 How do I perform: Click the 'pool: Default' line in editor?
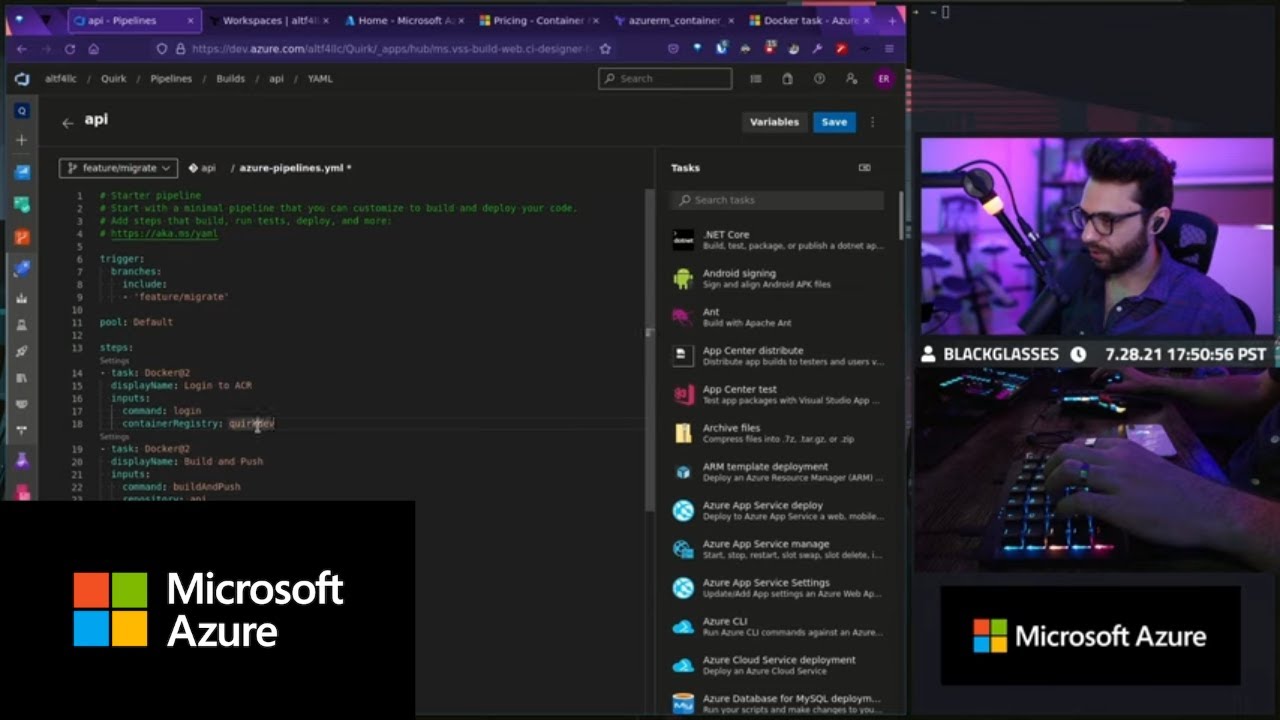[136, 322]
